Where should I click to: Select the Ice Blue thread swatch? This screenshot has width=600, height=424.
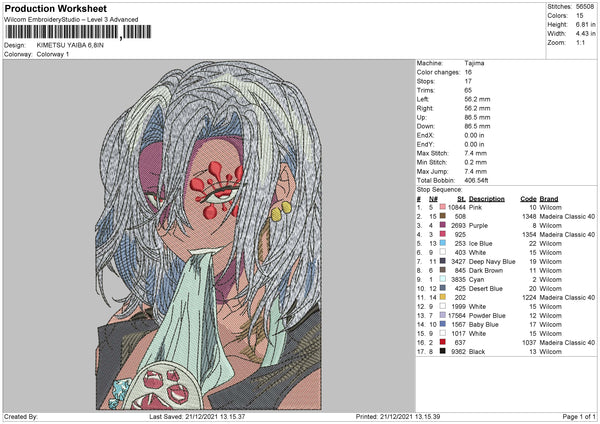pos(443,243)
